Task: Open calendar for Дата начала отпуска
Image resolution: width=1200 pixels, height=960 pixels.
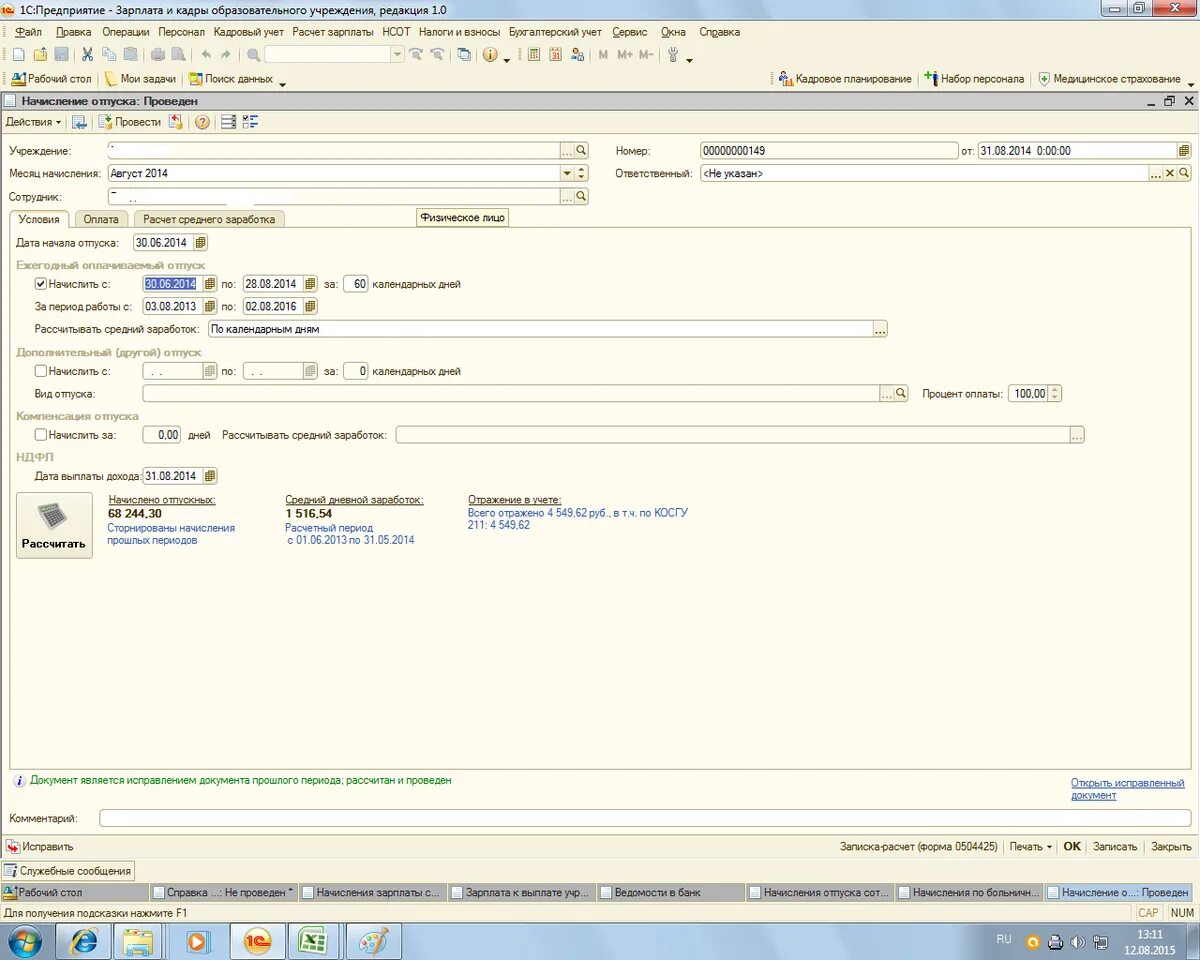Action: [x=201, y=242]
